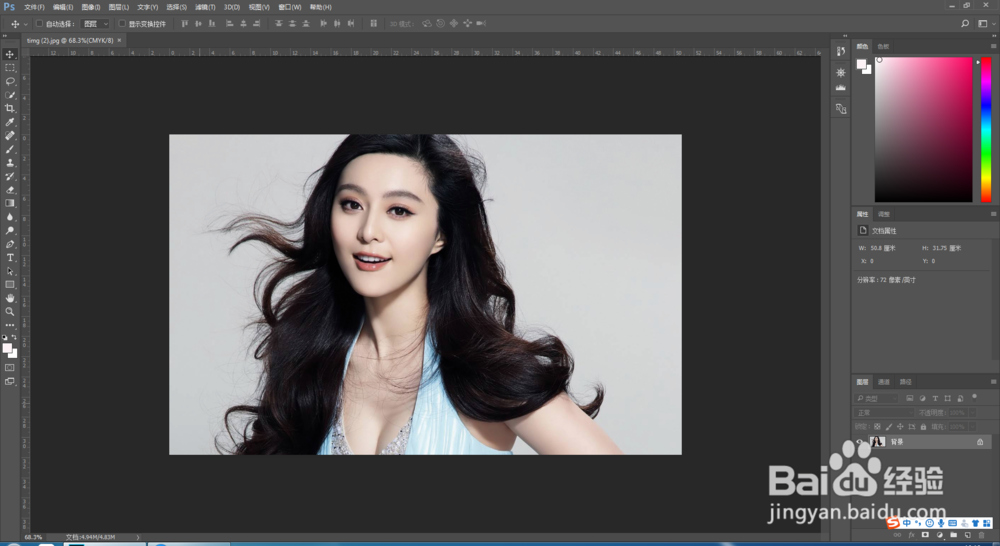This screenshot has width=1000, height=546.
Task: Toggle shape layer filter icon
Action: [x=948, y=398]
